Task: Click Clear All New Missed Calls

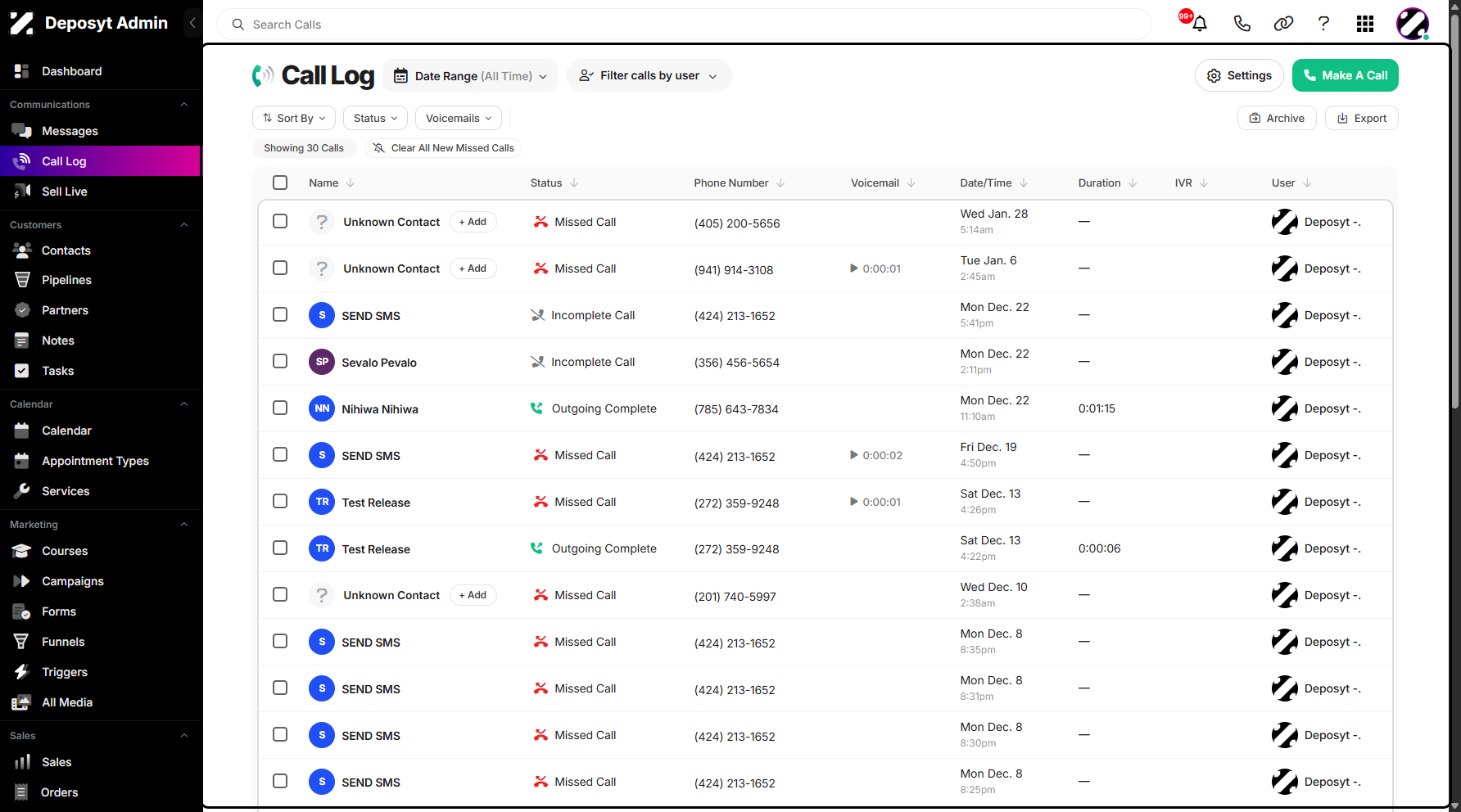Action: click(443, 148)
